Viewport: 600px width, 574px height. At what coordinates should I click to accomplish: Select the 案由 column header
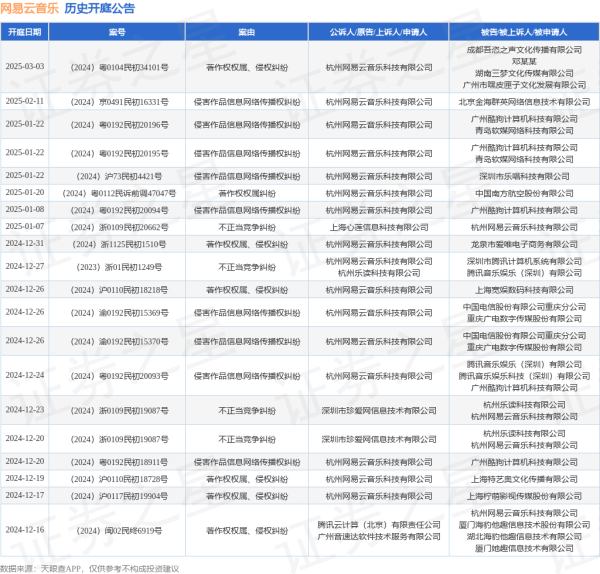(x=246, y=32)
